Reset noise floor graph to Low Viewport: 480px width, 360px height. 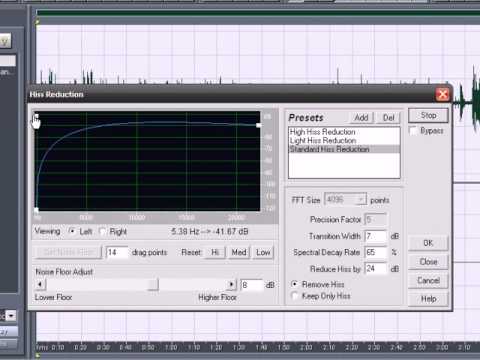click(x=263, y=252)
